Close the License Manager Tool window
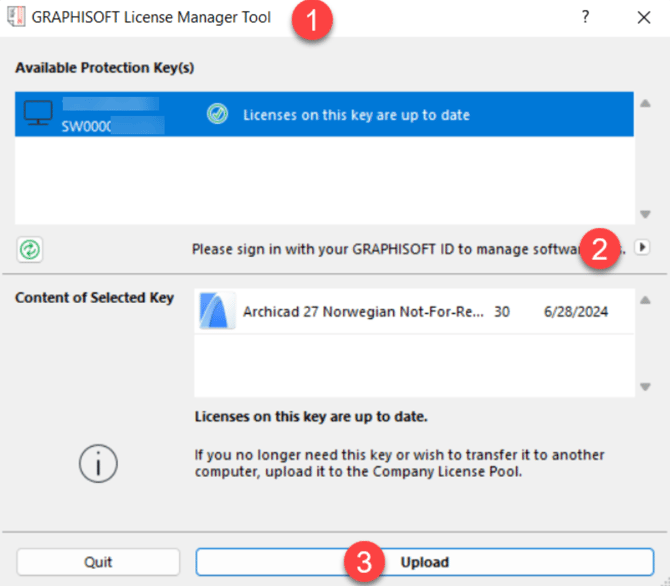This screenshot has height=586, width=670. [643, 18]
